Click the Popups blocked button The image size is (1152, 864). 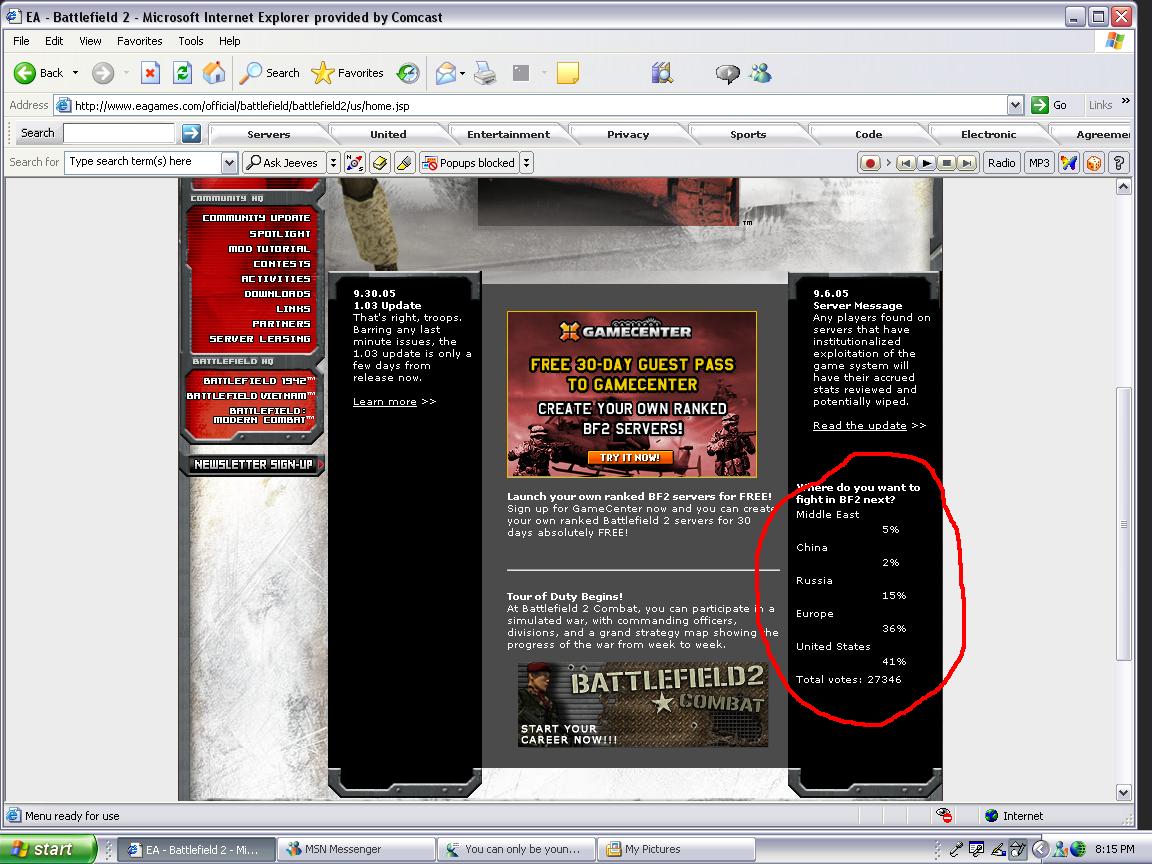(x=469, y=162)
